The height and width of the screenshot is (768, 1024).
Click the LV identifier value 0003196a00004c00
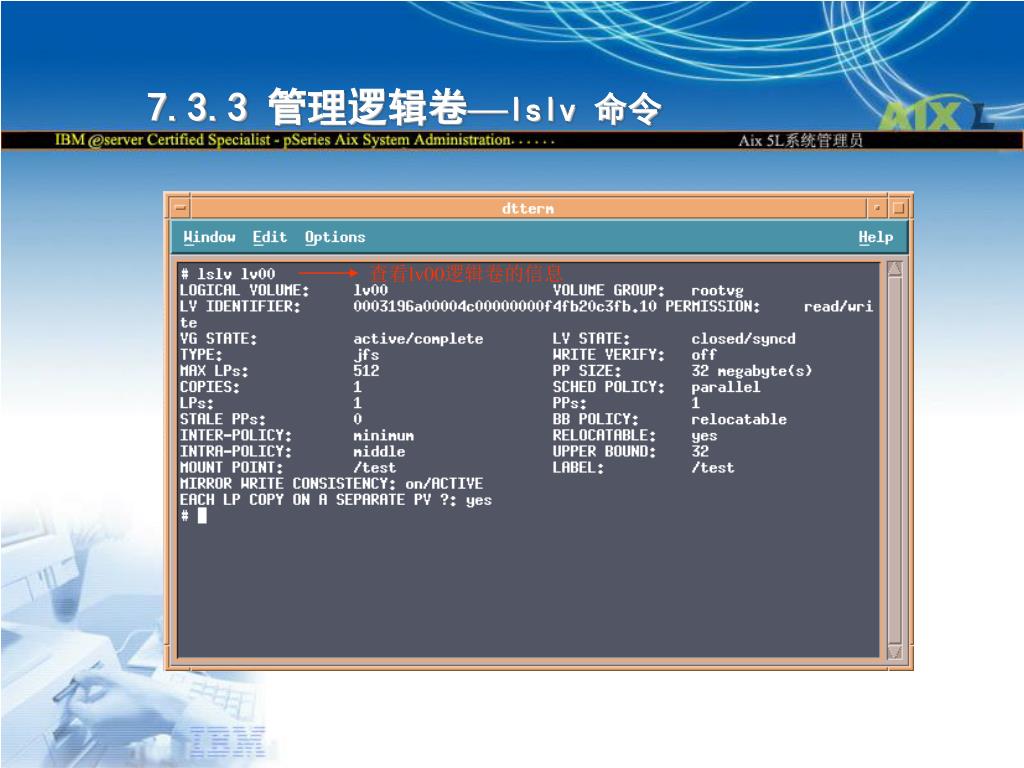click(505, 306)
